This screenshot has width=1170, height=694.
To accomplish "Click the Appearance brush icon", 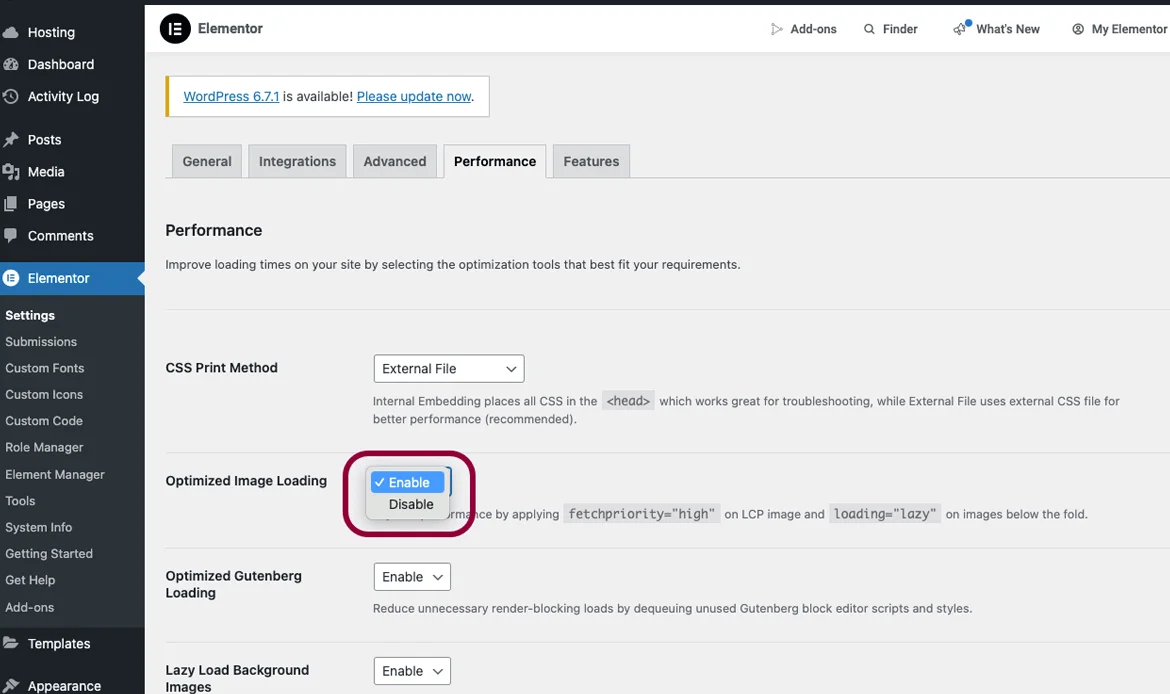I will [x=10, y=685].
